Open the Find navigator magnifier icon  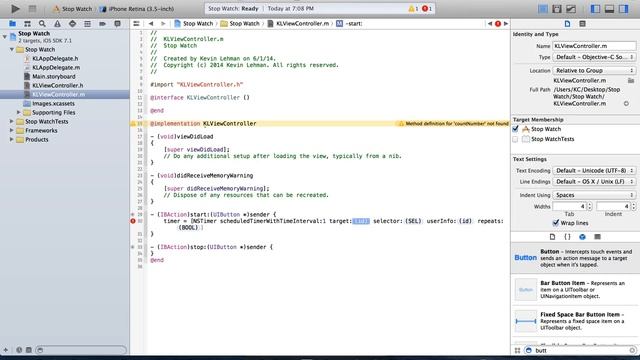[42, 24]
